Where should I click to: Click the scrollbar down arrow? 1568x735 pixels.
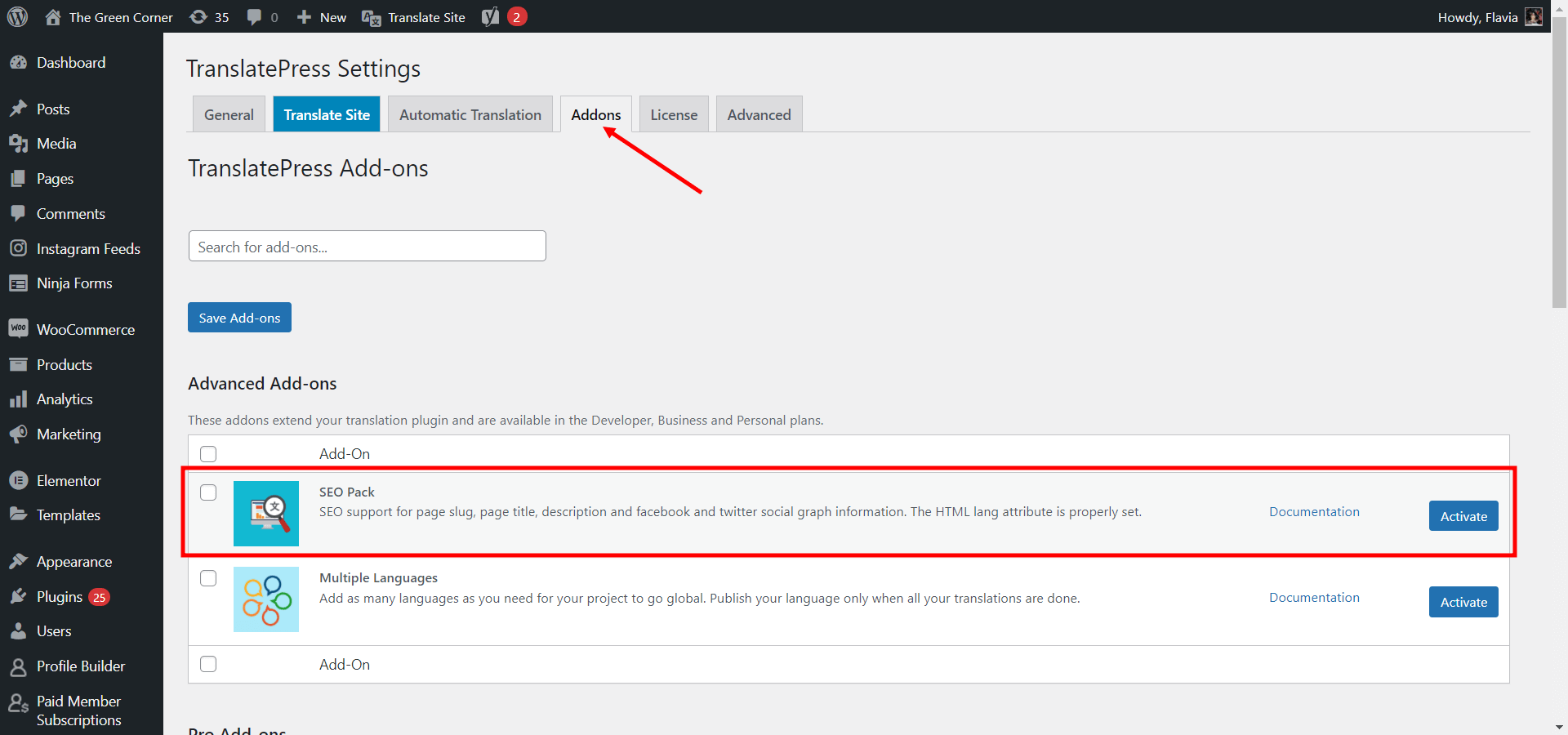(1559, 727)
